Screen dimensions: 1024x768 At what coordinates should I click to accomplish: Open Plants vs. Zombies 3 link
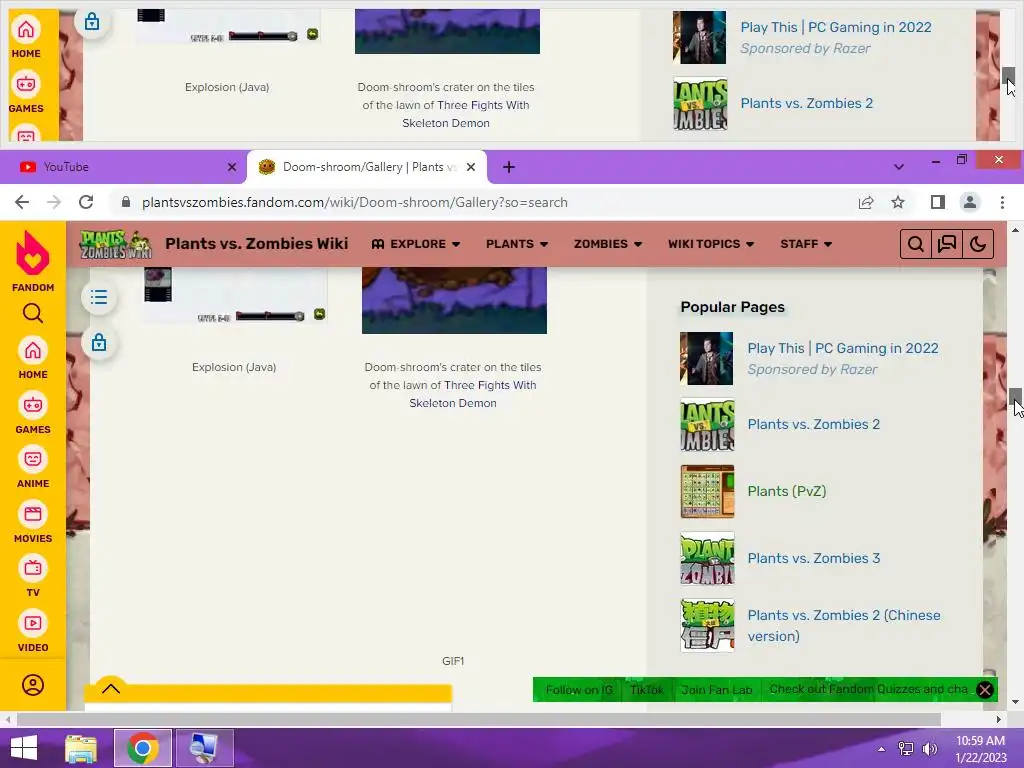[813, 558]
